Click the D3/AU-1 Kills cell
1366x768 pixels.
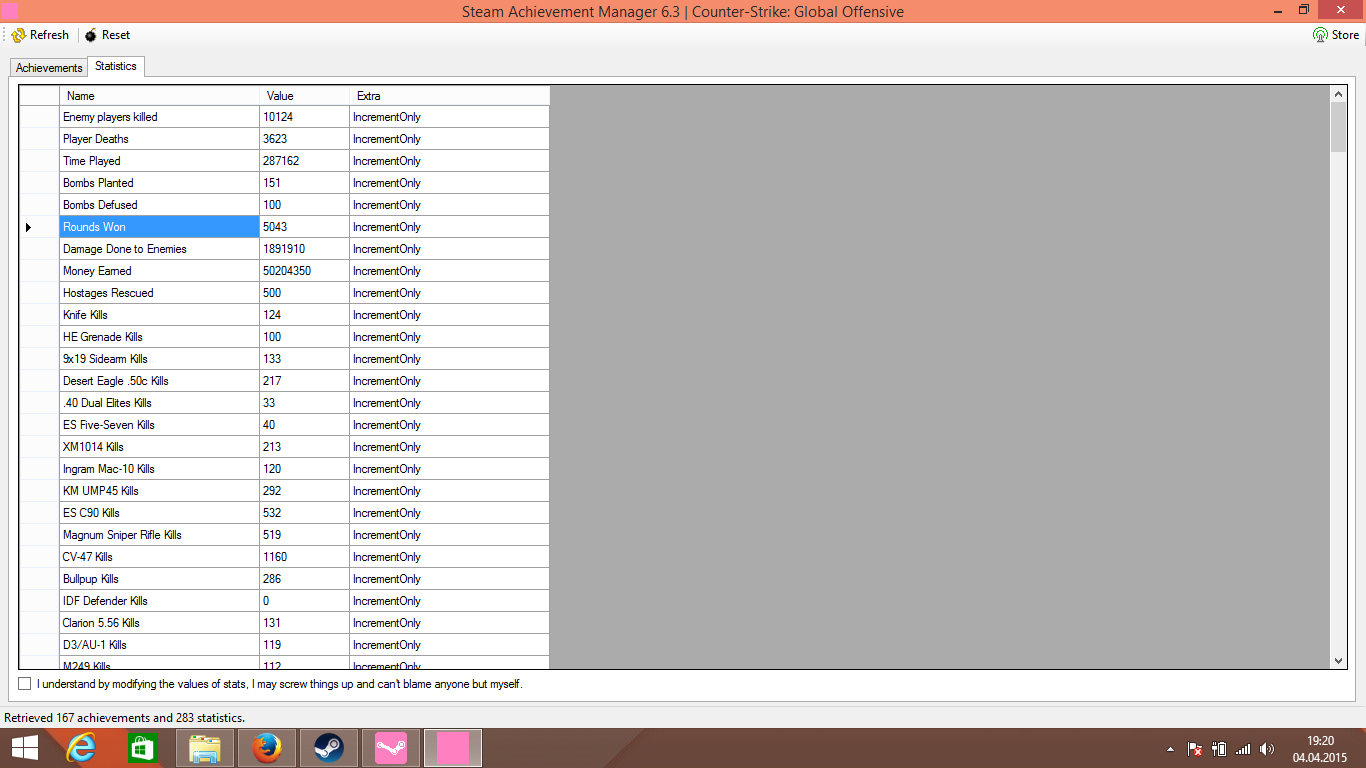[x=160, y=645]
